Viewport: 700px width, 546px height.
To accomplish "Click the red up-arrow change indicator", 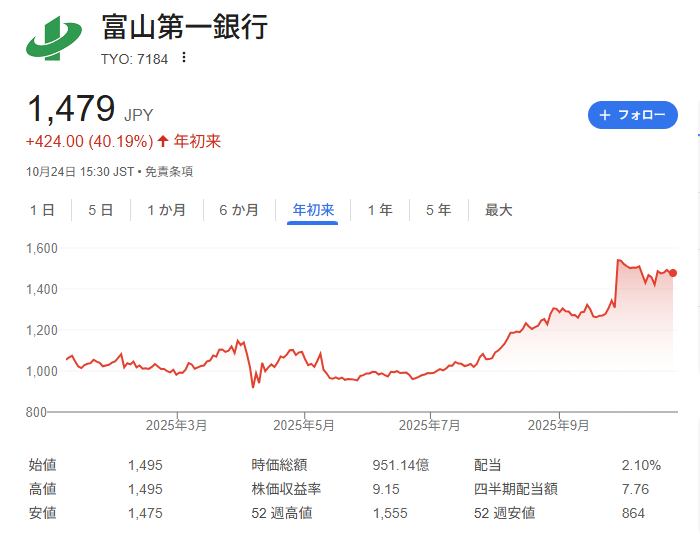I will coord(163,141).
